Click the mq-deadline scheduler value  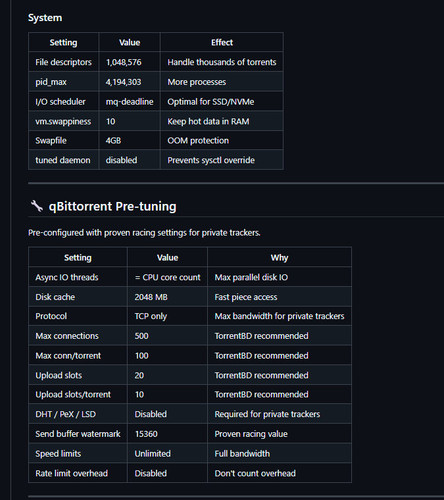pos(130,102)
